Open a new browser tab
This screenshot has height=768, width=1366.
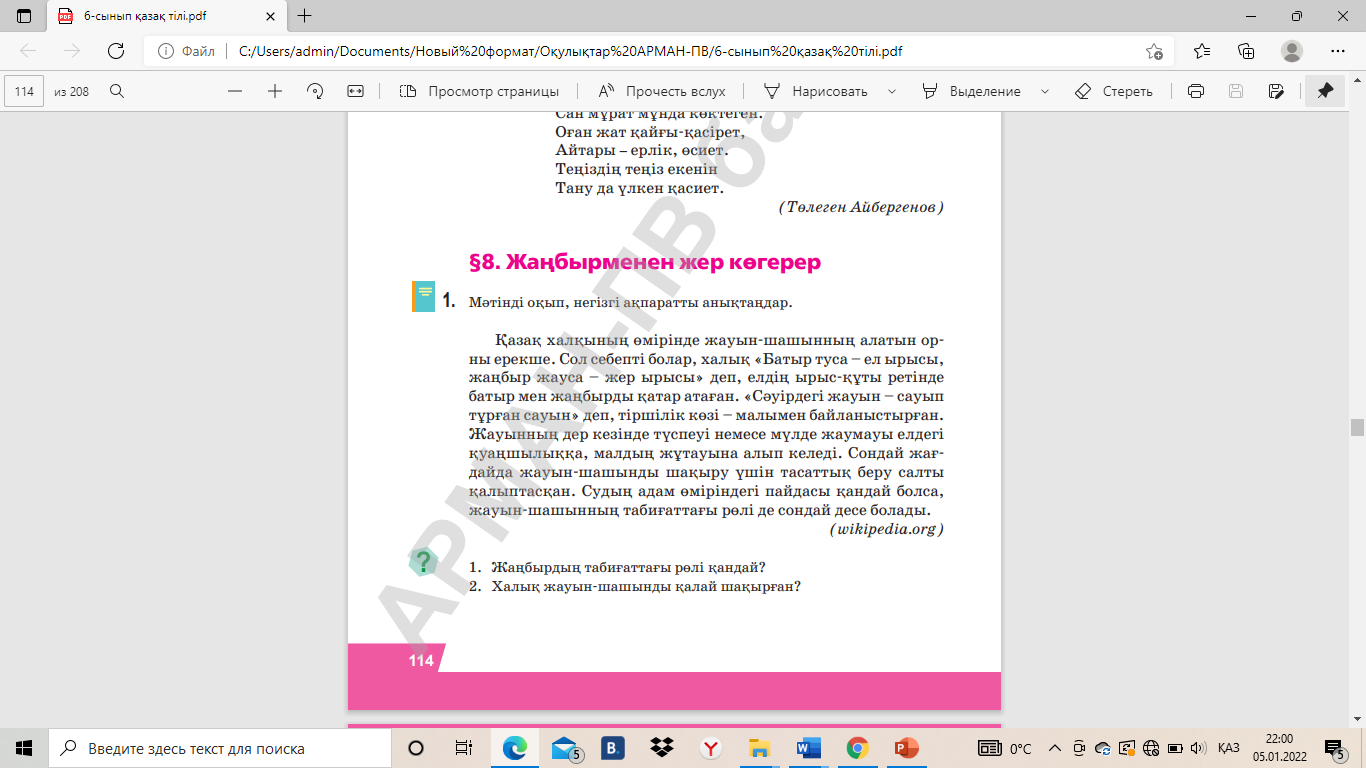[x=305, y=16]
